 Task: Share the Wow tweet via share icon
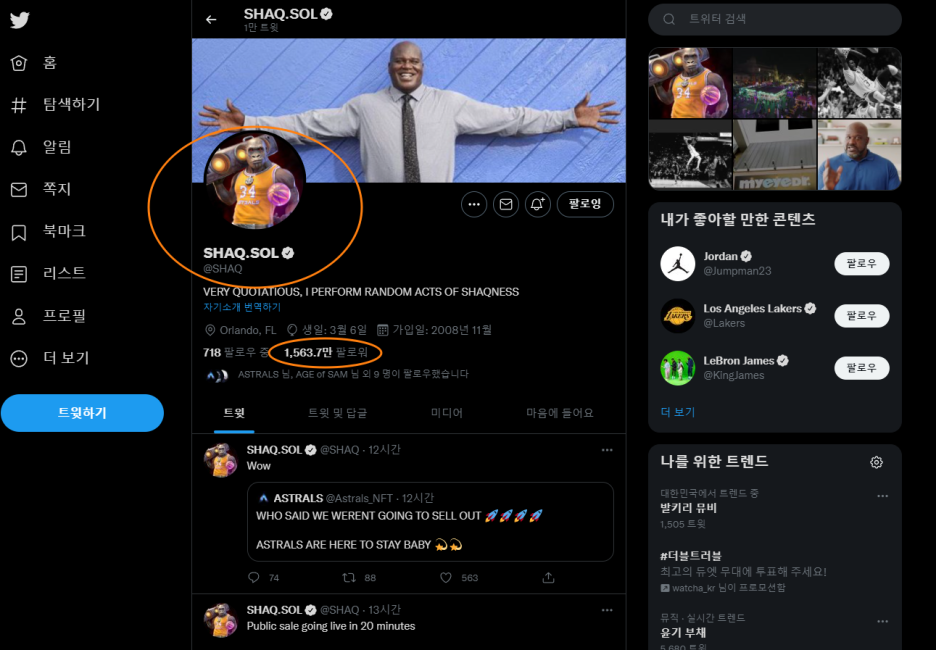[x=549, y=578]
